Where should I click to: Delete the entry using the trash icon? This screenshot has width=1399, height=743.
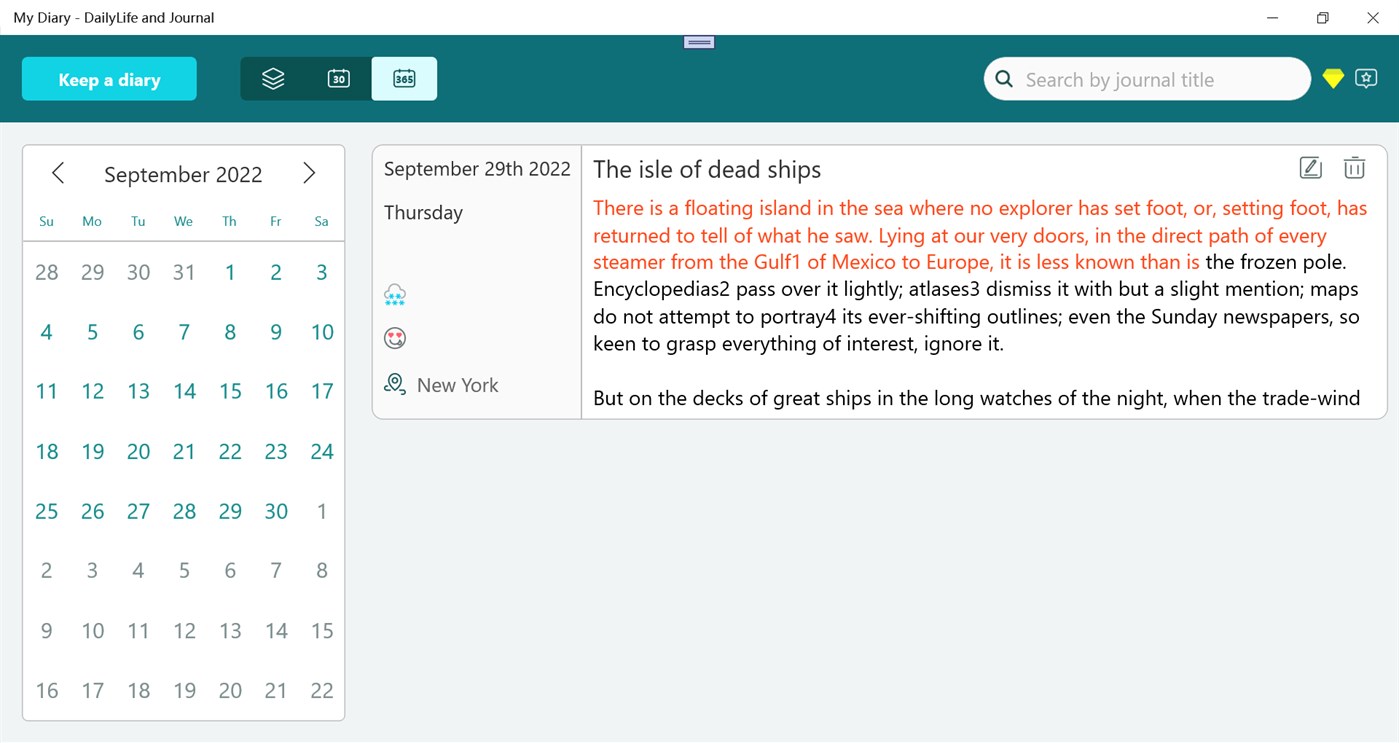[1354, 167]
